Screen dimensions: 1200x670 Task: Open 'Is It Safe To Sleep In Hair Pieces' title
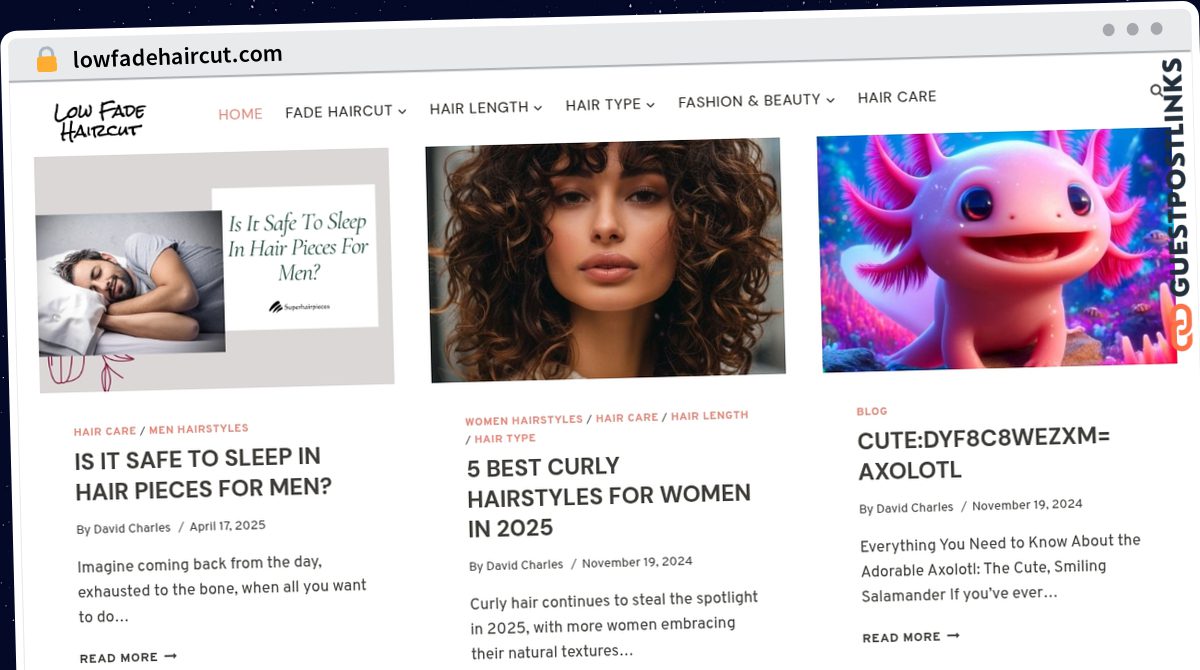(x=203, y=474)
